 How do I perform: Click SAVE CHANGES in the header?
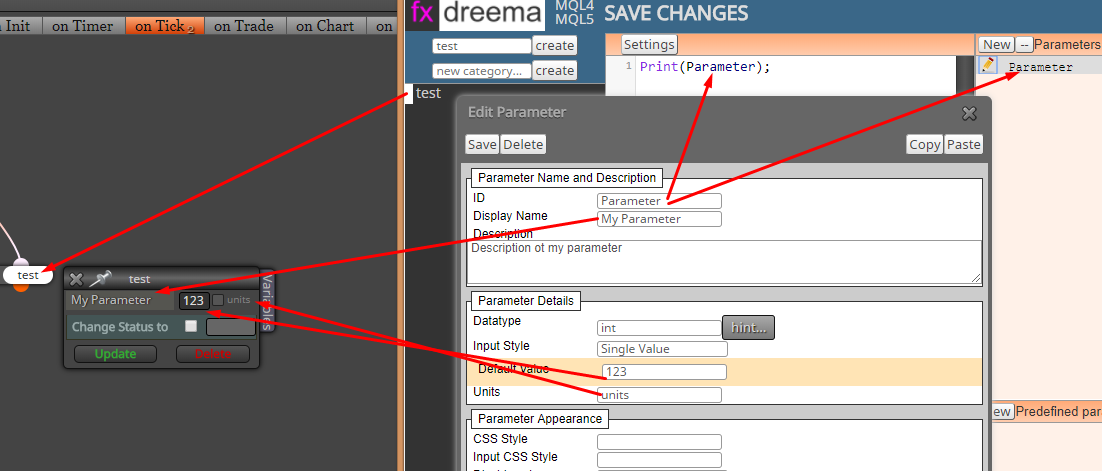(x=676, y=13)
